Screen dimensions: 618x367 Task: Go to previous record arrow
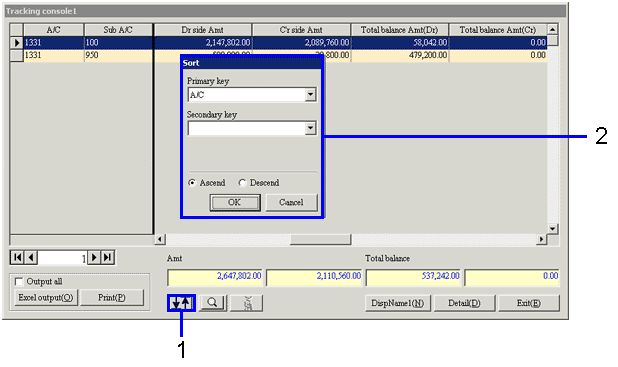coord(31,258)
